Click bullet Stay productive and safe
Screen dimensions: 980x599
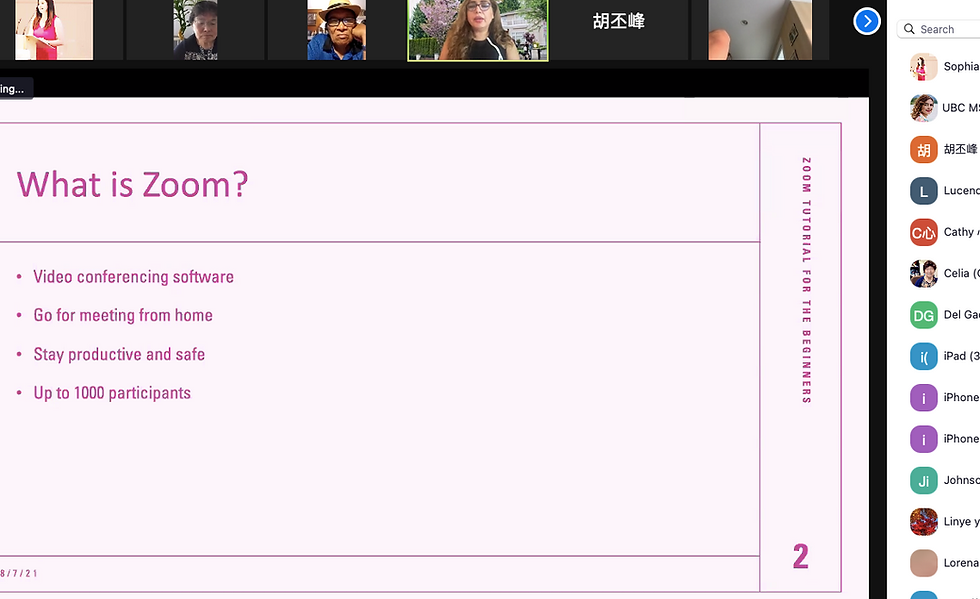coord(119,355)
